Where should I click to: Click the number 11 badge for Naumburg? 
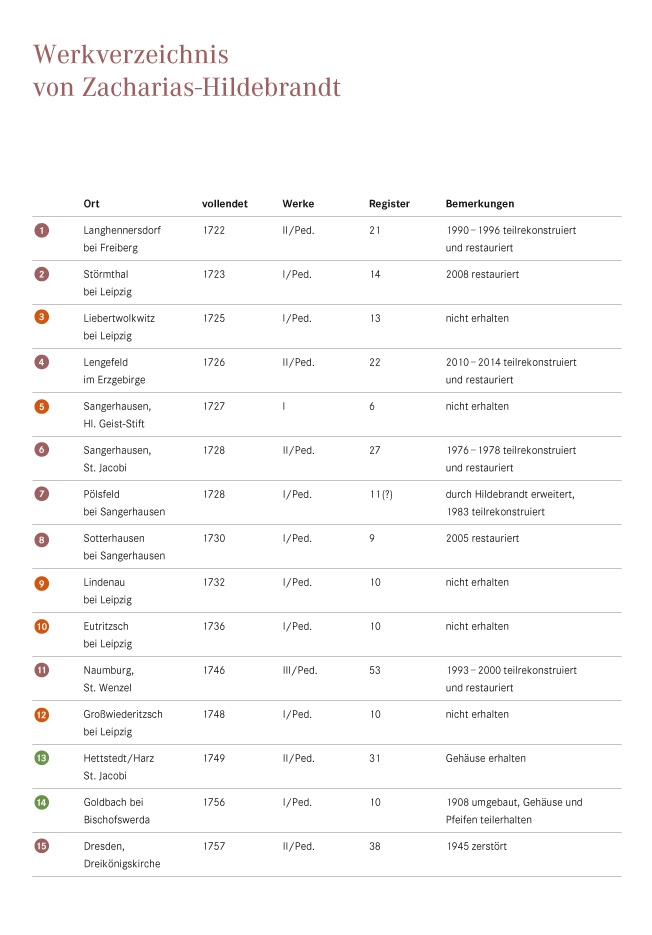42,670
